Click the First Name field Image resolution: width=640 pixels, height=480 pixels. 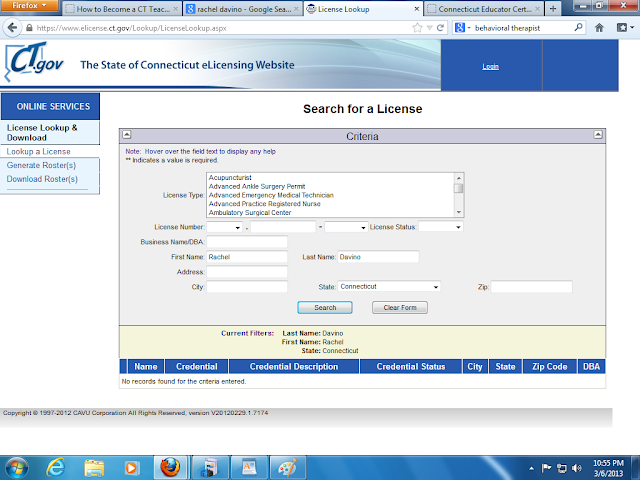247,257
